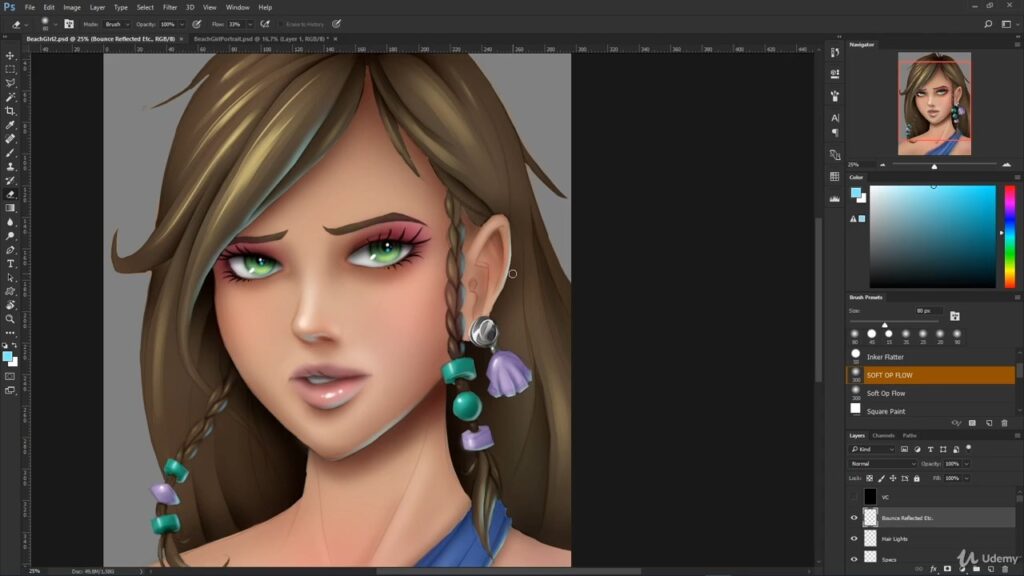The width and height of the screenshot is (1024, 576).
Task: Check the Erase to History box
Action: pyautogui.click(x=281, y=24)
